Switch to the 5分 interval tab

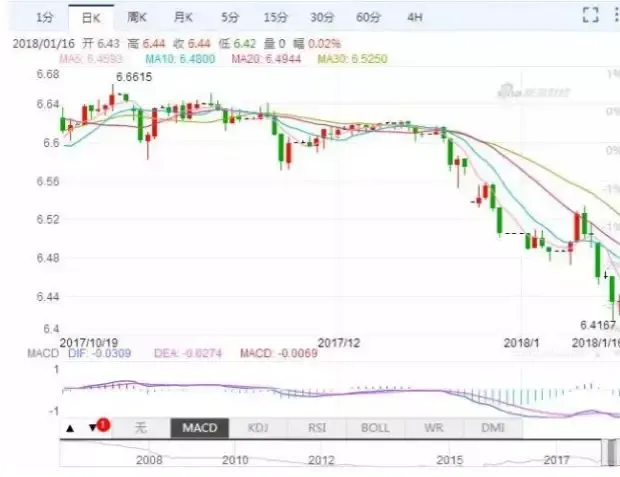point(230,17)
